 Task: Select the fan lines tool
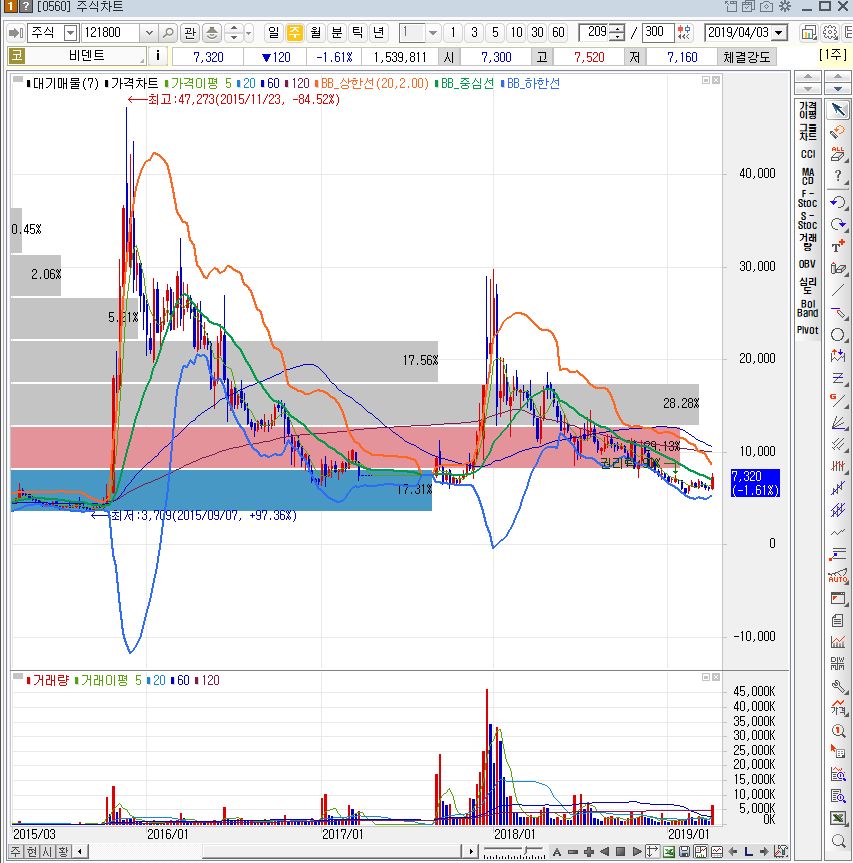(838, 422)
